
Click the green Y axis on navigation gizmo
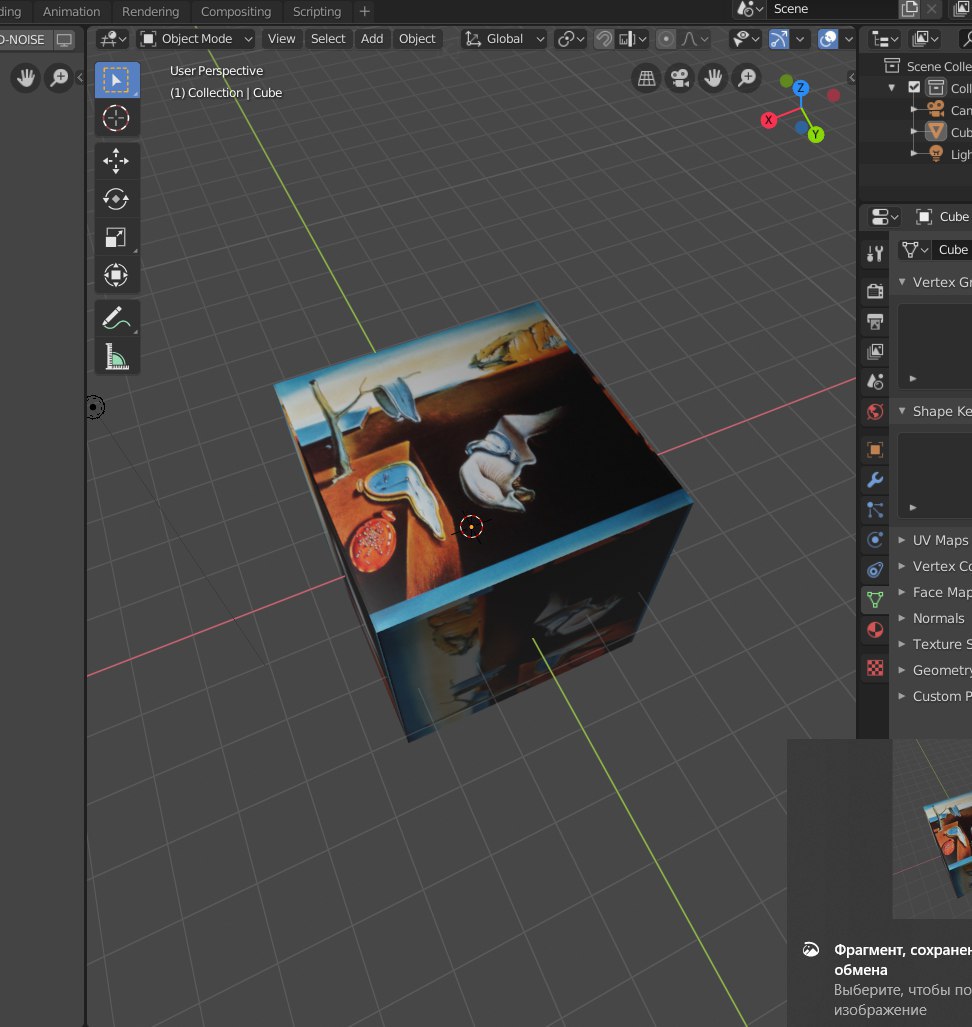click(815, 134)
